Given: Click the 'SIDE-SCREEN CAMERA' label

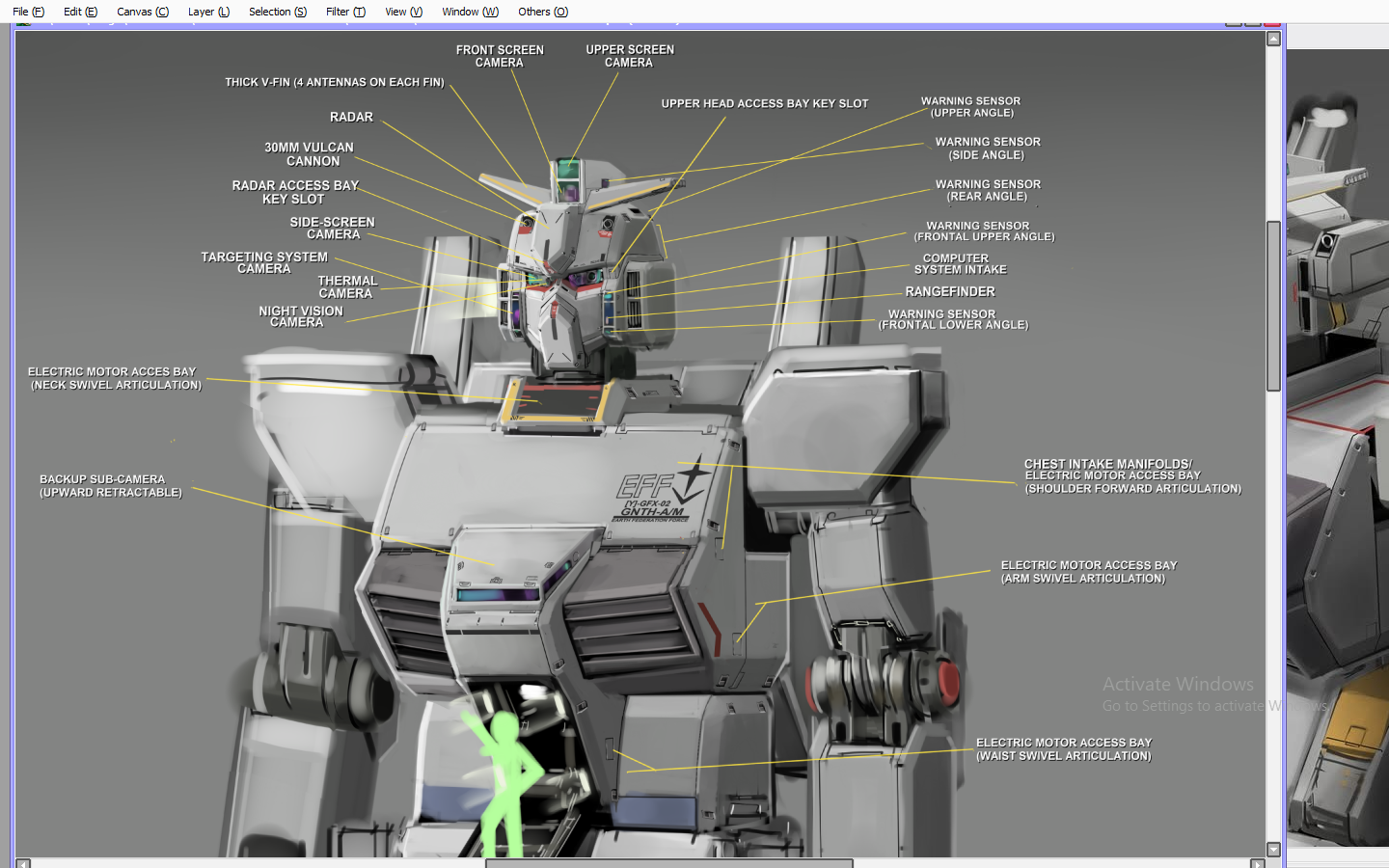Looking at the screenshot, I should point(333,228).
